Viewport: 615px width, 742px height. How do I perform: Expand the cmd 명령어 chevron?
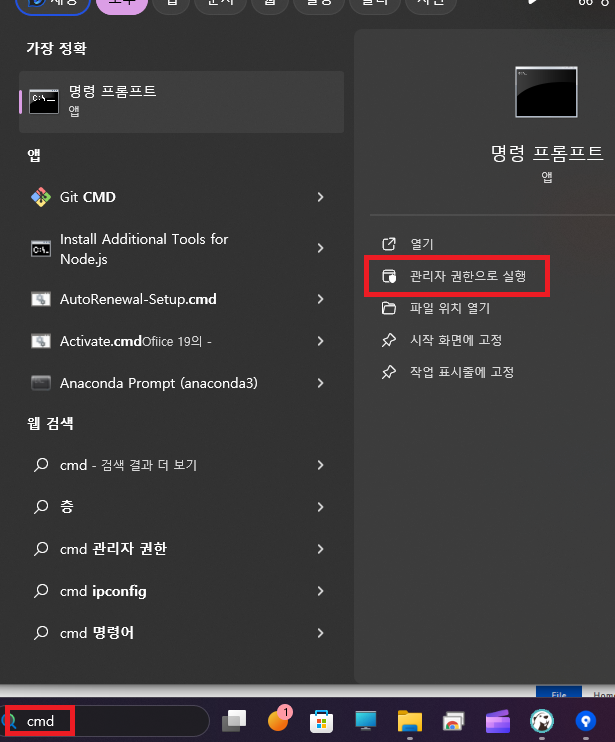[x=321, y=633]
